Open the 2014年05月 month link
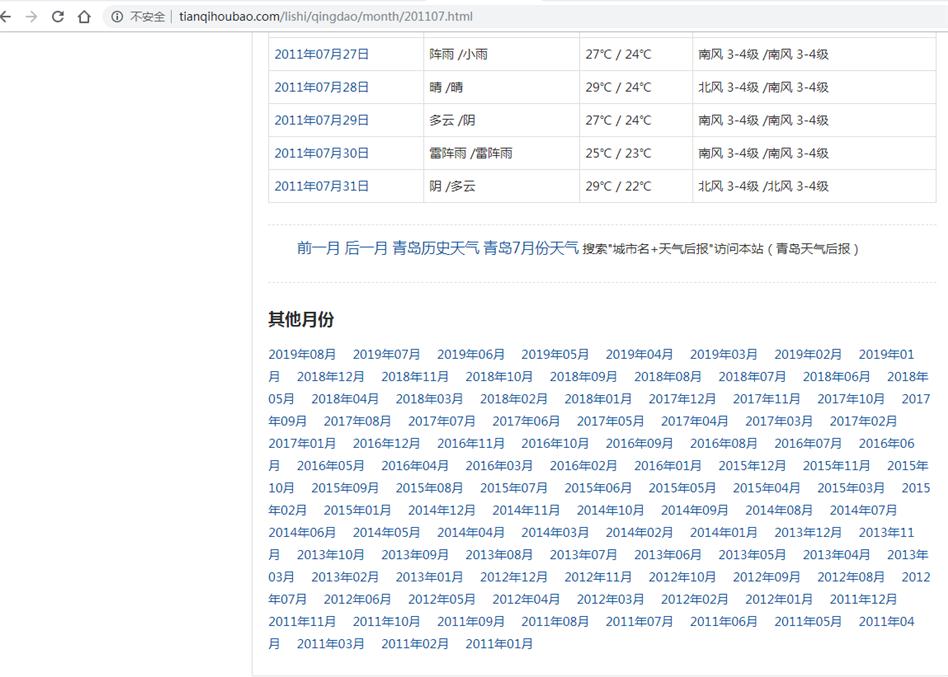The height and width of the screenshot is (677, 948). click(x=386, y=533)
